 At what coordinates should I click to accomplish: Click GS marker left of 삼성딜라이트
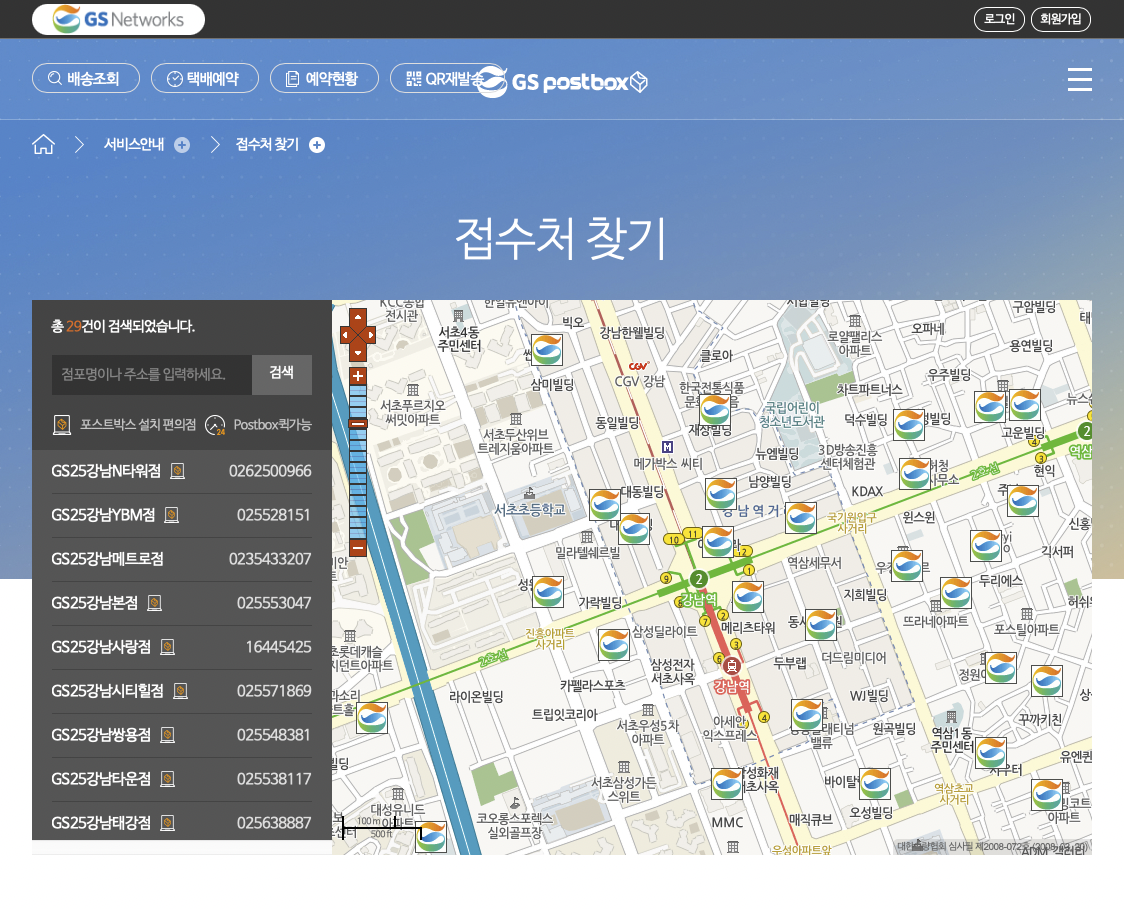point(614,644)
